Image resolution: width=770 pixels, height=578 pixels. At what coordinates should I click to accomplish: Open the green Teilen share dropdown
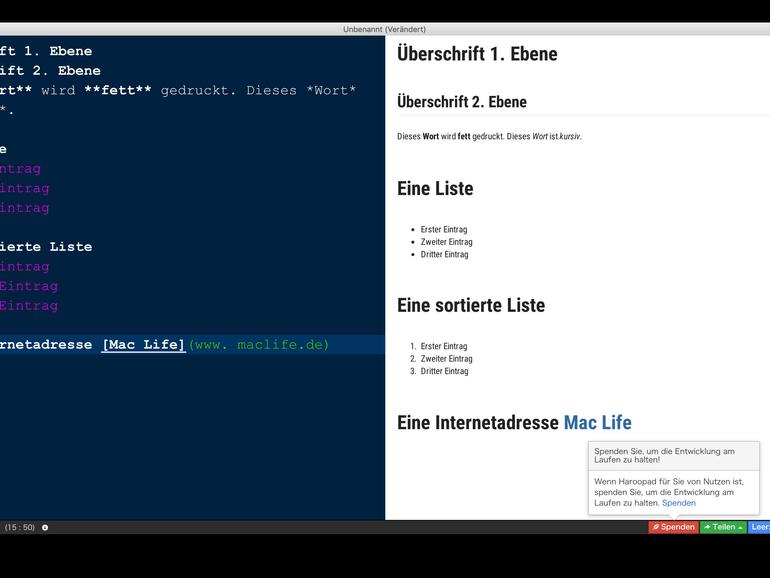[x=723, y=527]
